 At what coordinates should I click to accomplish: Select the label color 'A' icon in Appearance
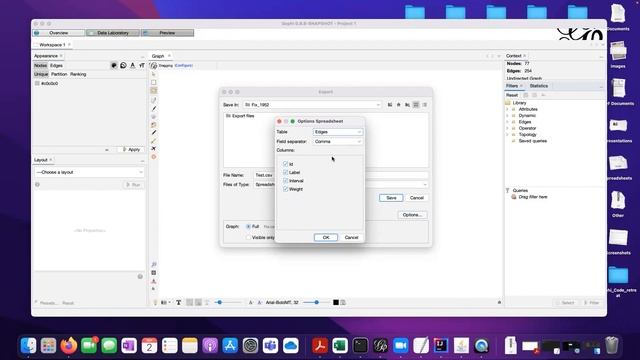coord(133,65)
